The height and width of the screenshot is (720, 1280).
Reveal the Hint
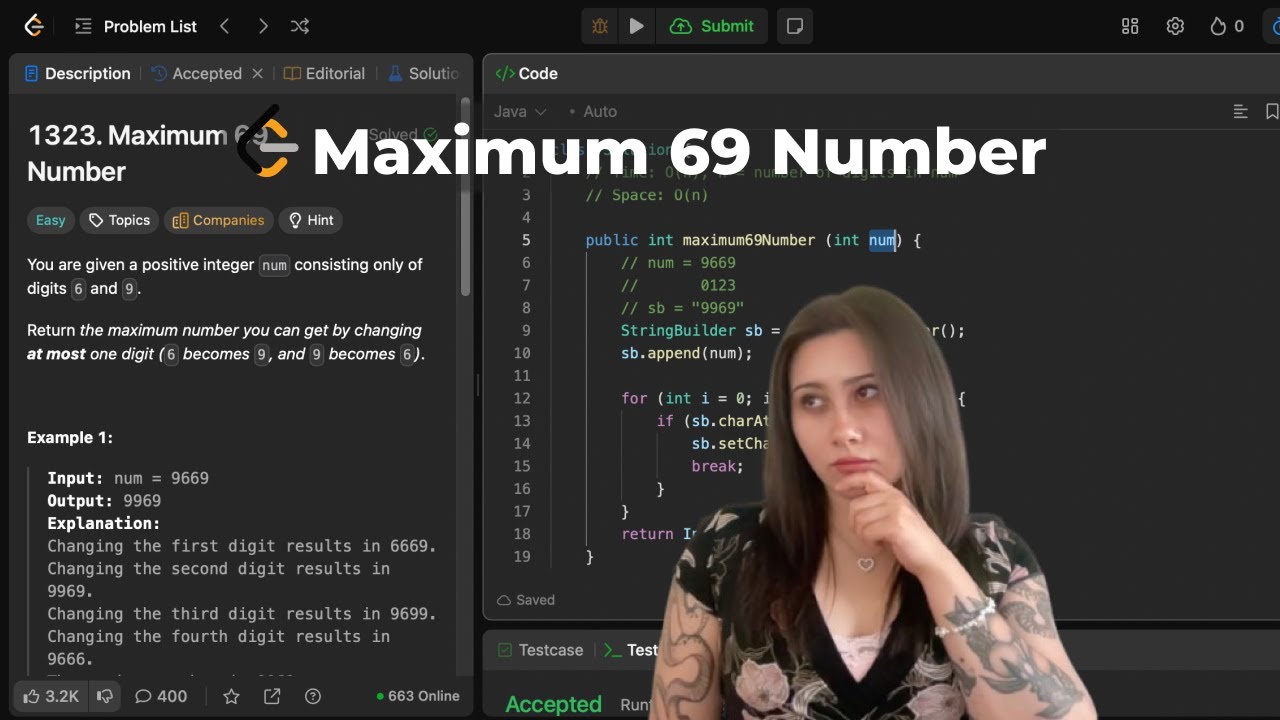coord(311,220)
